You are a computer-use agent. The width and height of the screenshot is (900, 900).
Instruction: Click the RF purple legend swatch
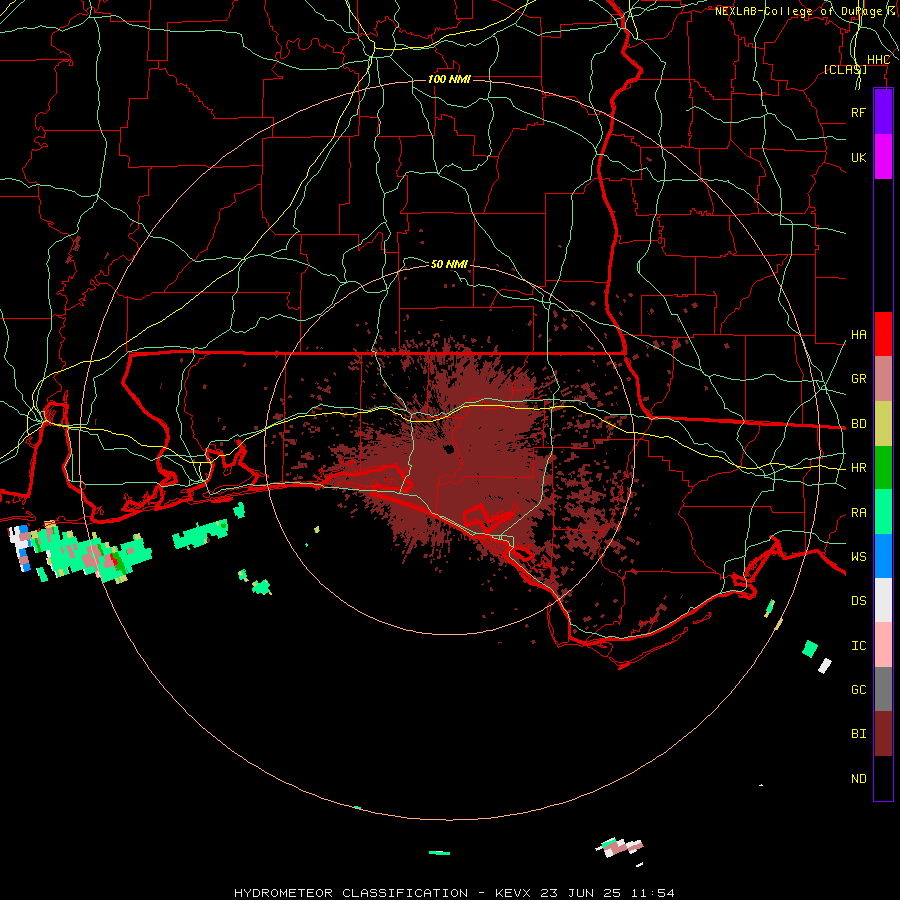(x=883, y=112)
